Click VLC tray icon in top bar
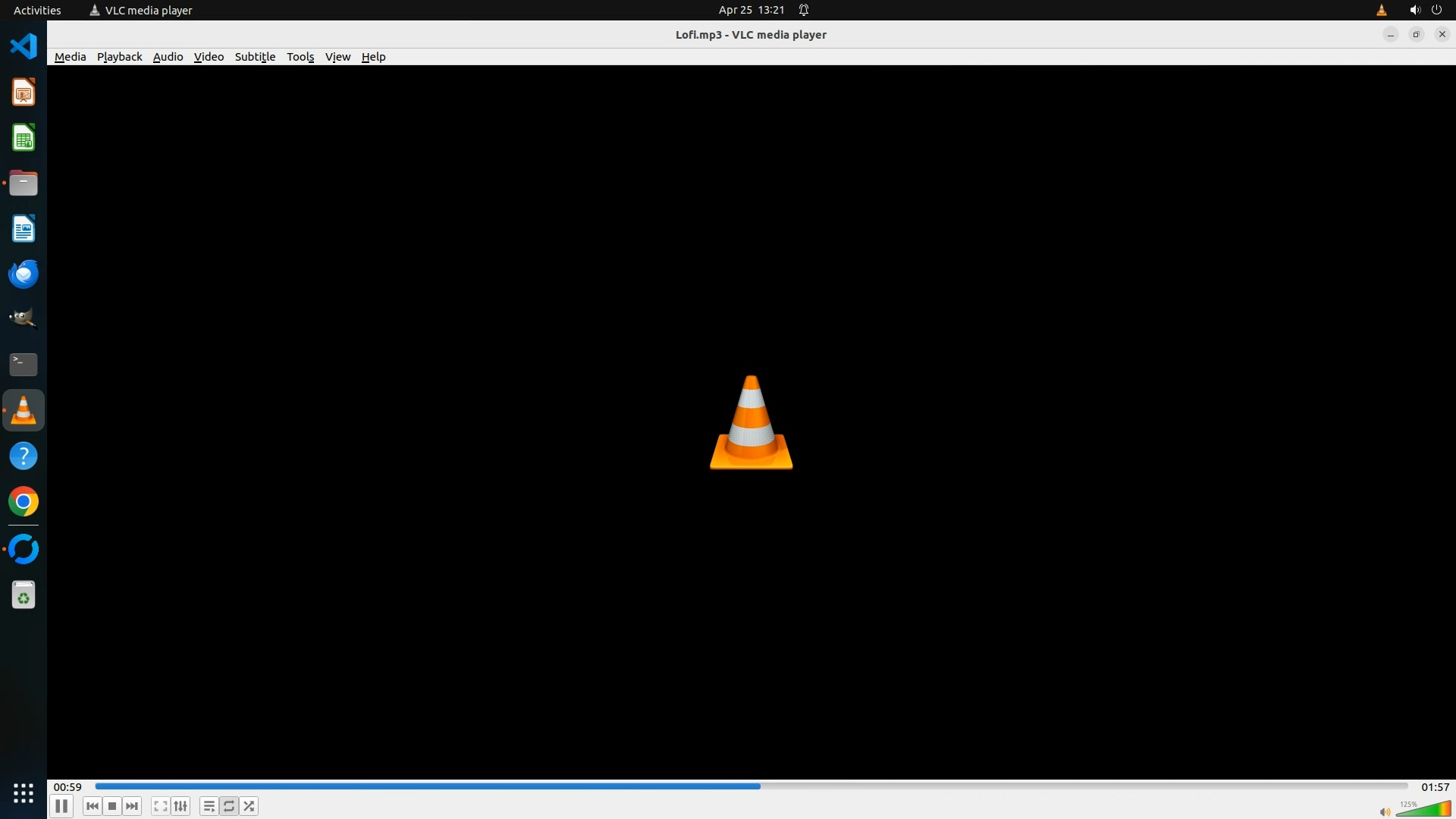1456x819 pixels. click(x=1382, y=10)
